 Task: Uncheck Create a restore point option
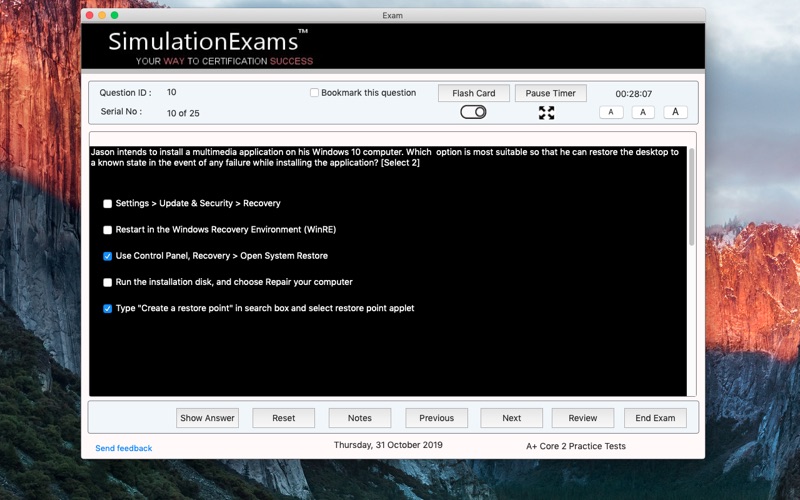click(107, 309)
